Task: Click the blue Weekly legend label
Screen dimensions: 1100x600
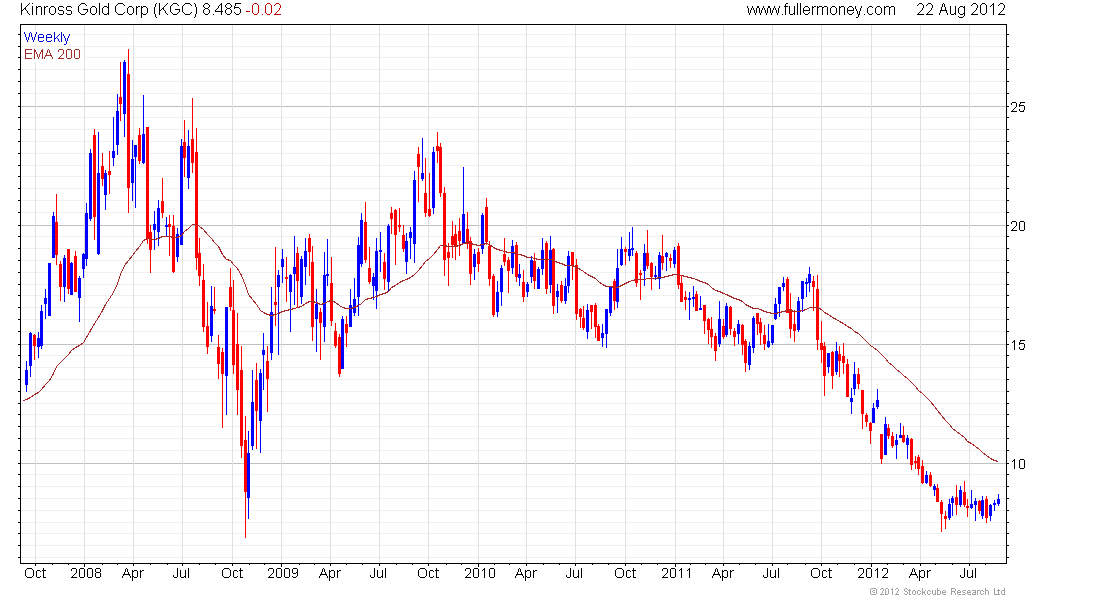Action: [47, 38]
